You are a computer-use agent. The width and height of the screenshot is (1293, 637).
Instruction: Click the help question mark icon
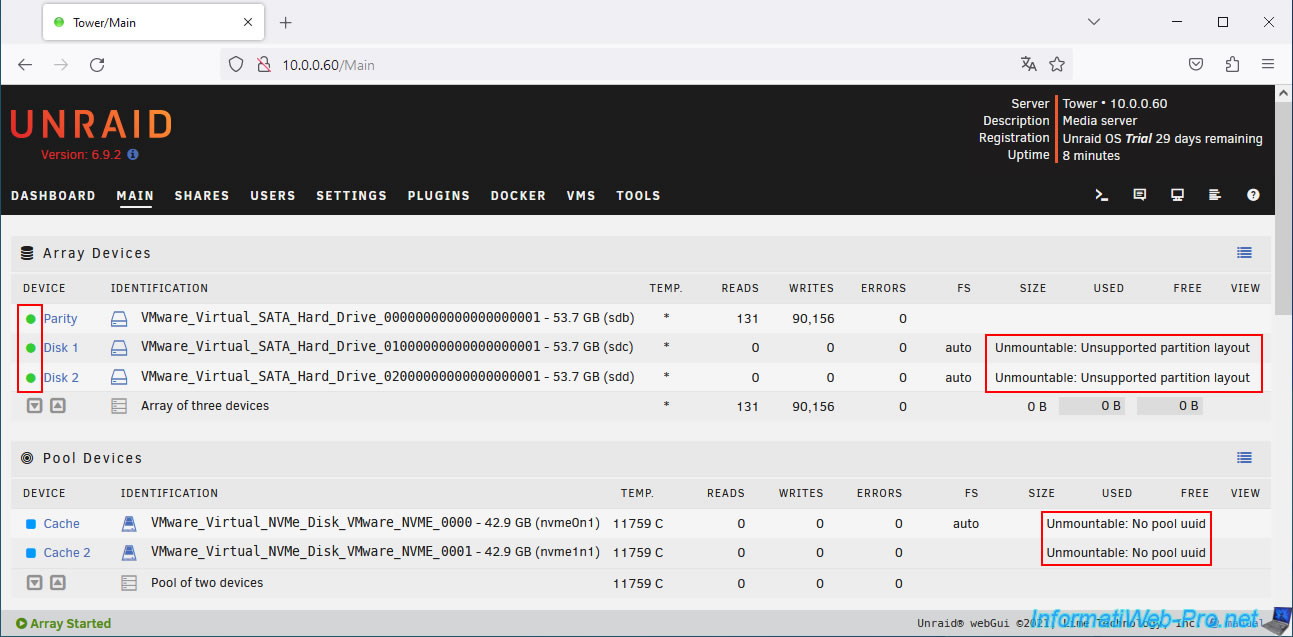click(1253, 195)
